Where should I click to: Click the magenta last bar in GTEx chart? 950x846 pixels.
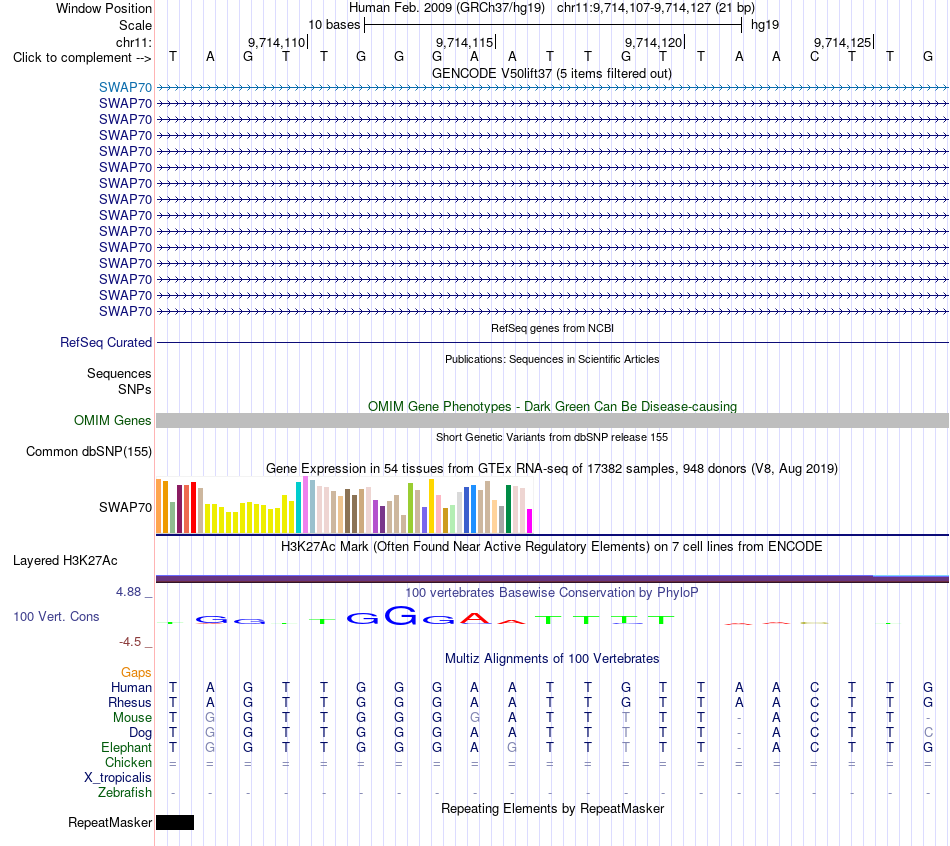pyautogui.click(x=530, y=521)
